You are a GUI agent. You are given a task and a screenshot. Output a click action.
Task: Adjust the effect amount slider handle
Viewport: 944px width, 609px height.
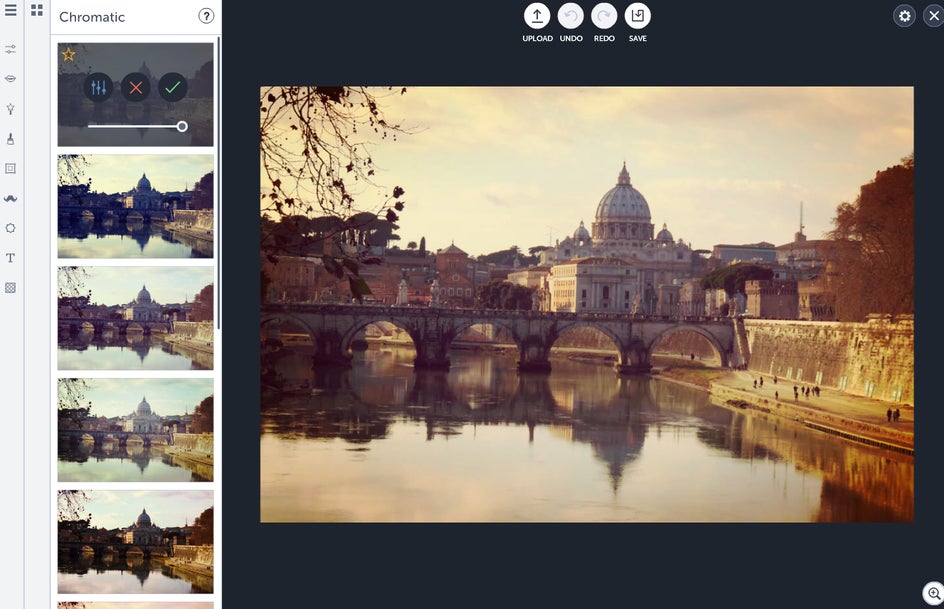[x=182, y=126]
